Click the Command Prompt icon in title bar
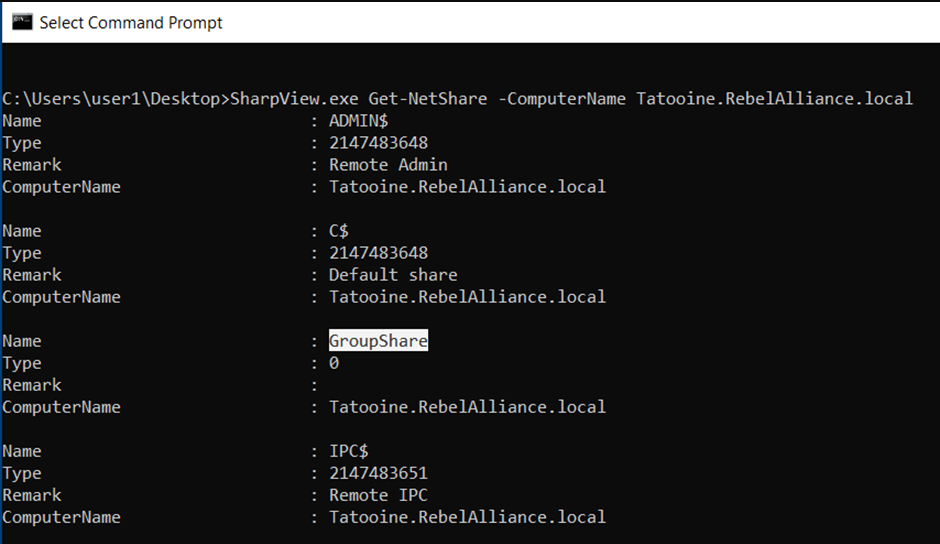 [x=22, y=22]
